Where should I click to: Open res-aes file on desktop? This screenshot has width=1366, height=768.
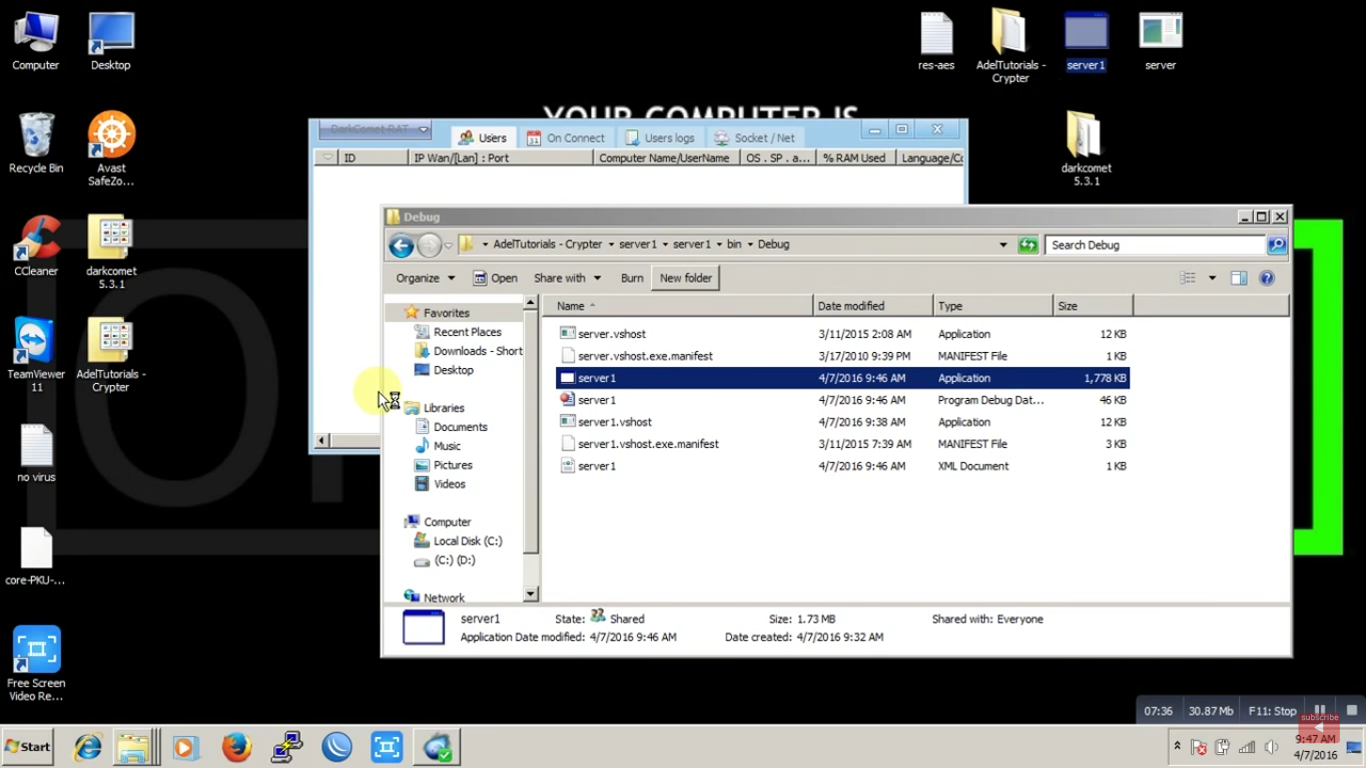pyautogui.click(x=936, y=41)
